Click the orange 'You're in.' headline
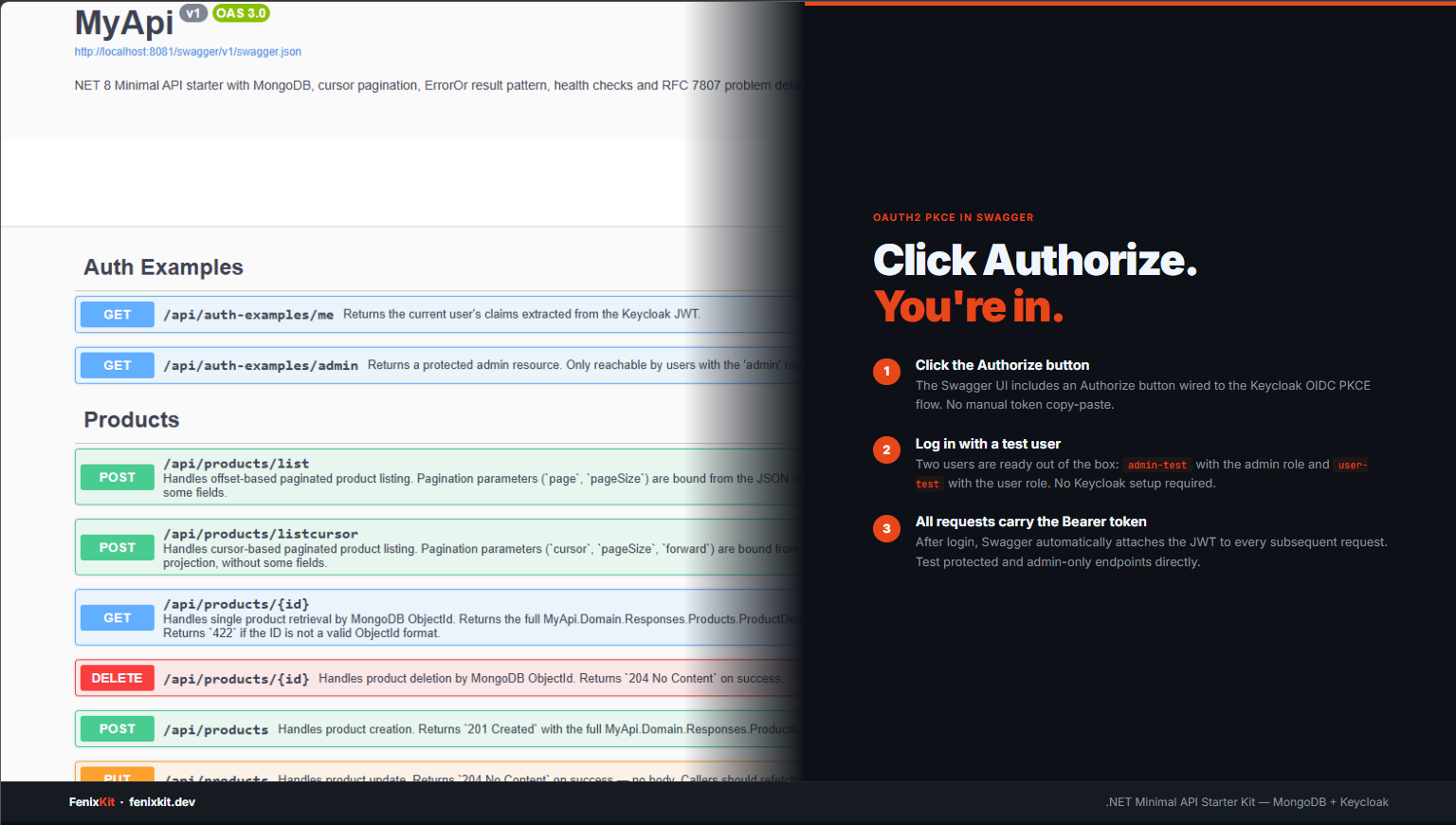Screen dimensions: 1456x825 click(969, 306)
